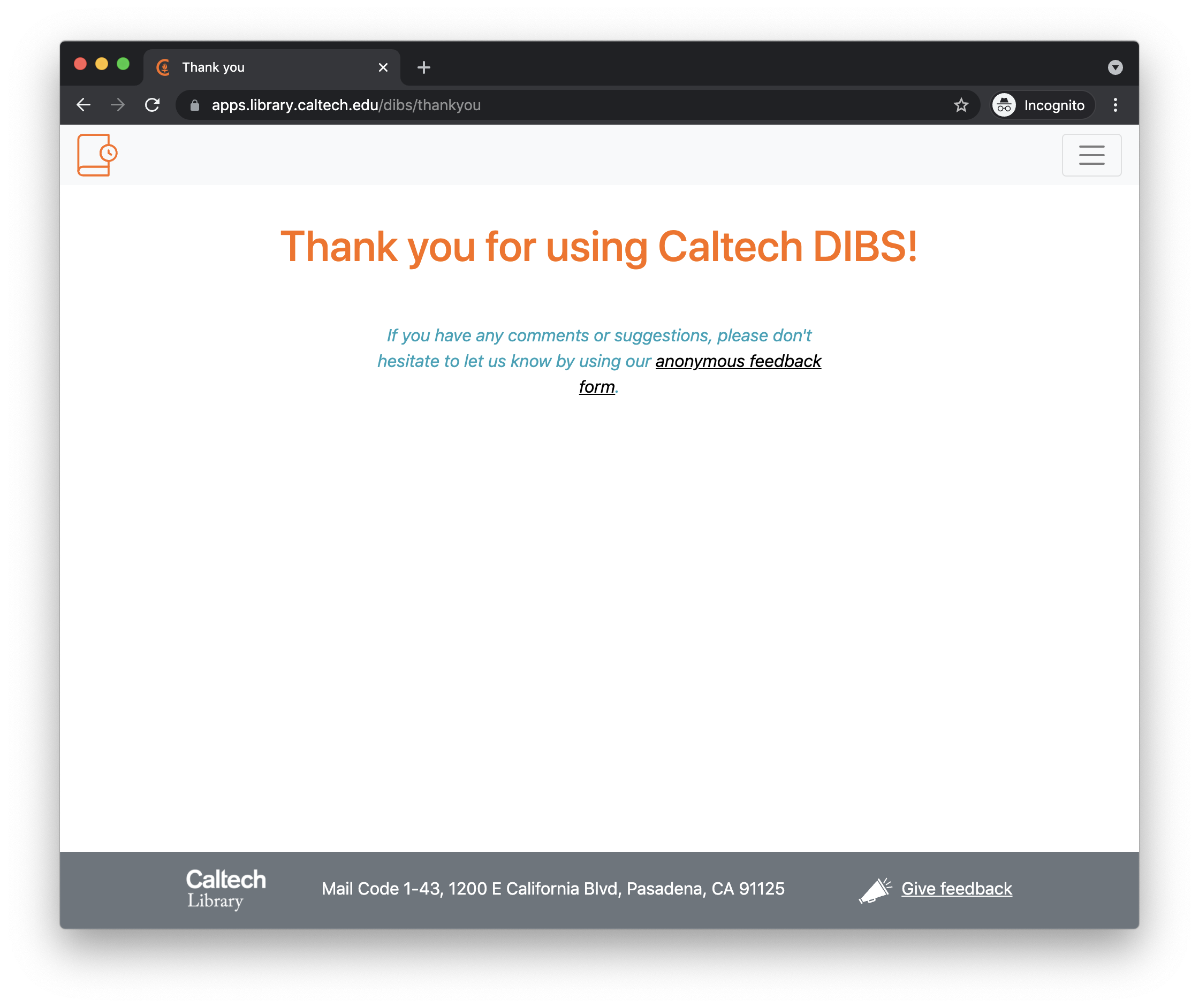Open the hamburger navigation menu icon
Image resolution: width=1199 pixels, height=1008 pixels.
pyautogui.click(x=1091, y=155)
